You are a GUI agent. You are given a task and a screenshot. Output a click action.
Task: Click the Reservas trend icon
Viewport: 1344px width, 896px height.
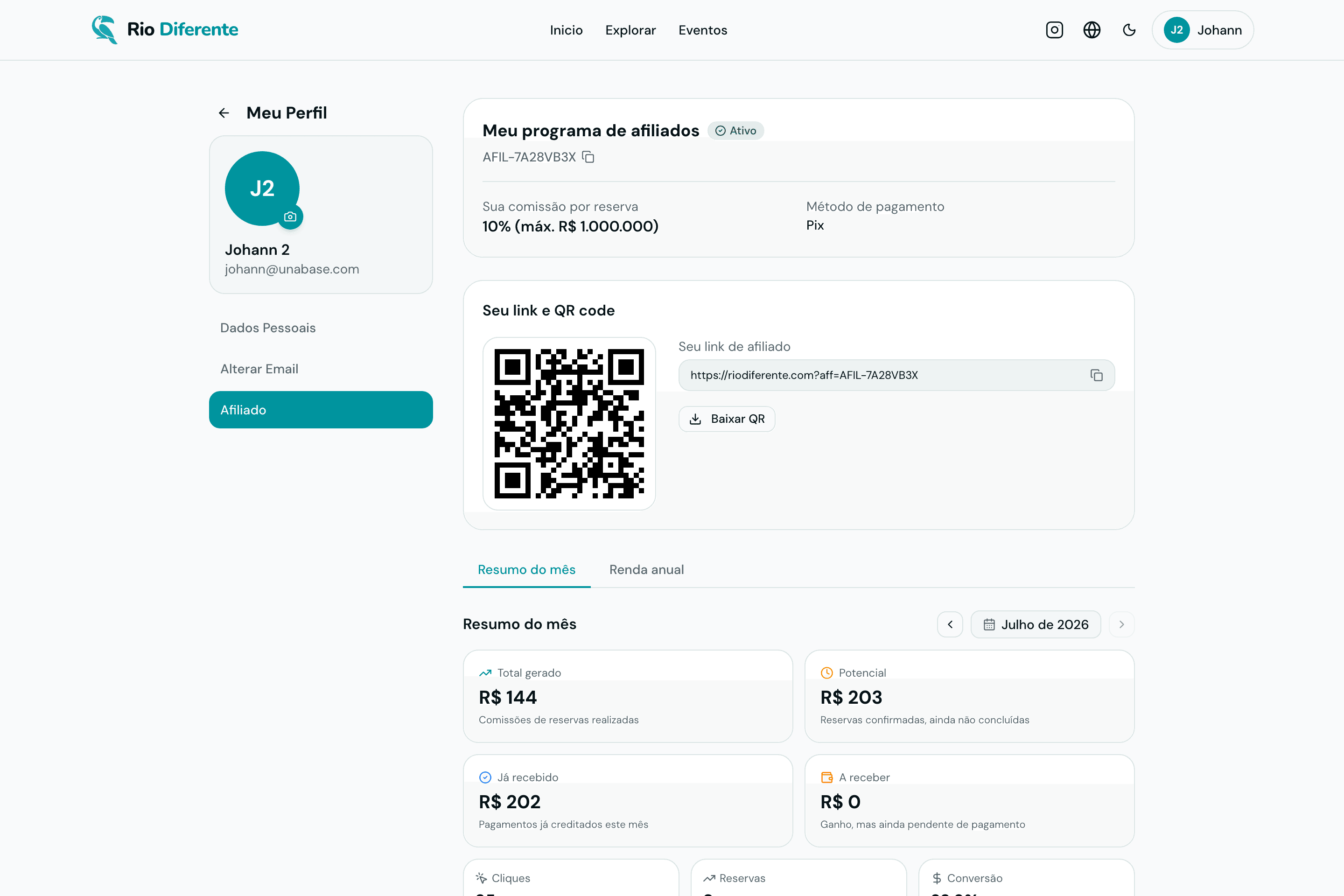click(709, 878)
